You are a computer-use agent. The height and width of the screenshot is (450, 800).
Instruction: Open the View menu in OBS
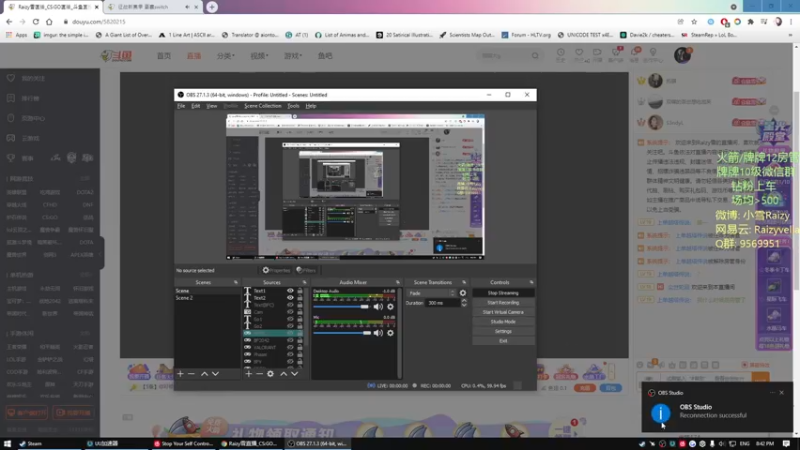click(x=211, y=106)
